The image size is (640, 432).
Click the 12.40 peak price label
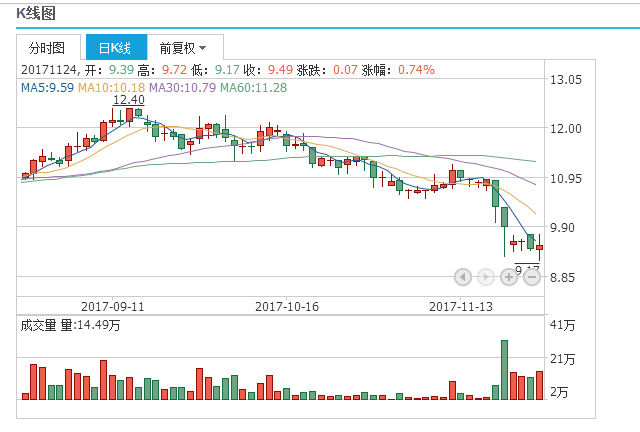(x=129, y=100)
